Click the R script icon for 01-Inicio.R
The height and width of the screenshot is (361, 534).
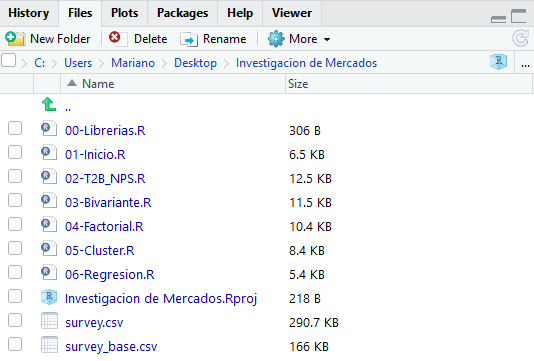[49, 152]
